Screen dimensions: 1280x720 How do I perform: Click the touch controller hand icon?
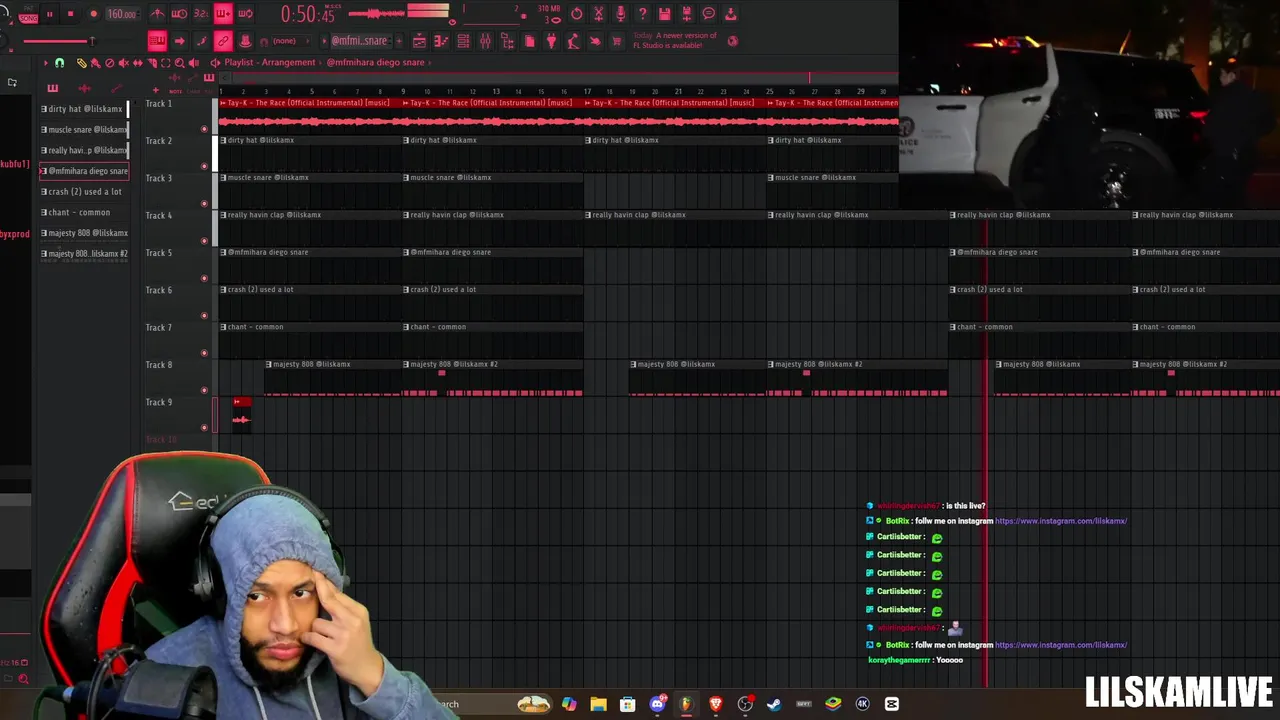tap(595, 41)
